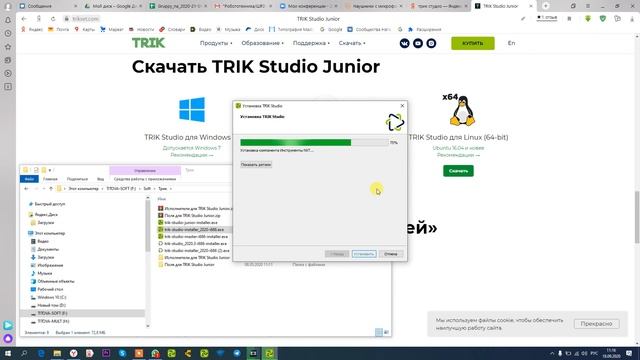
Task: Switch site language to En
Action: 511,43
